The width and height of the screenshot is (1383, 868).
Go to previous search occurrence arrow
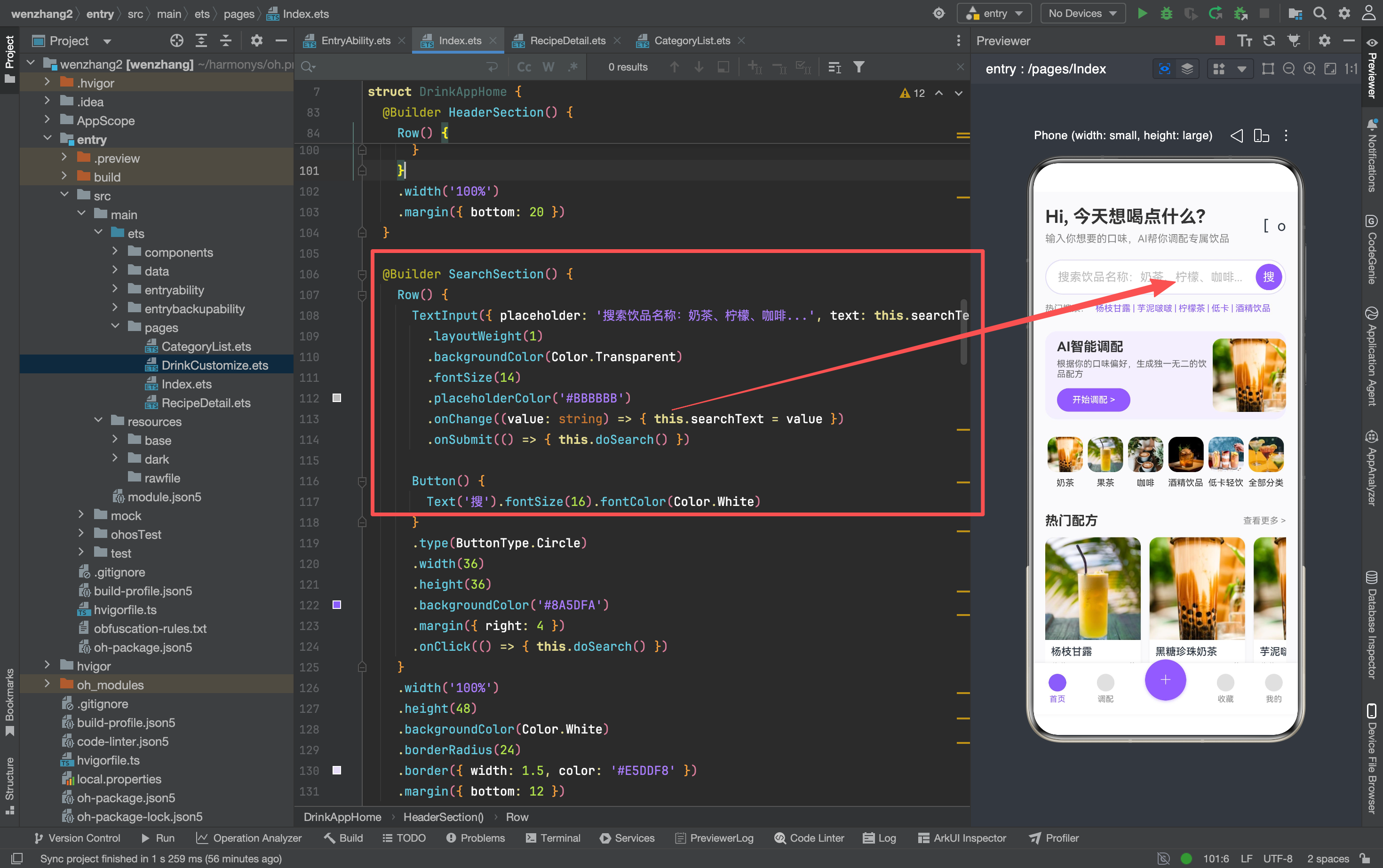pyautogui.click(x=674, y=67)
